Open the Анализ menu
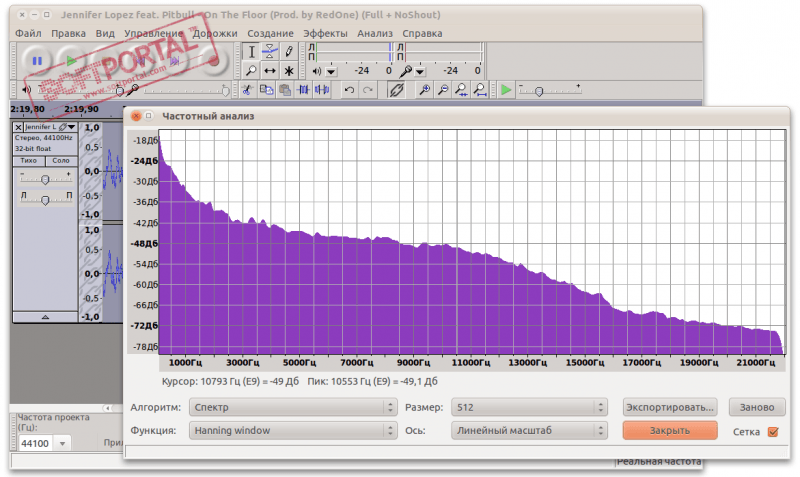 click(375, 33)
